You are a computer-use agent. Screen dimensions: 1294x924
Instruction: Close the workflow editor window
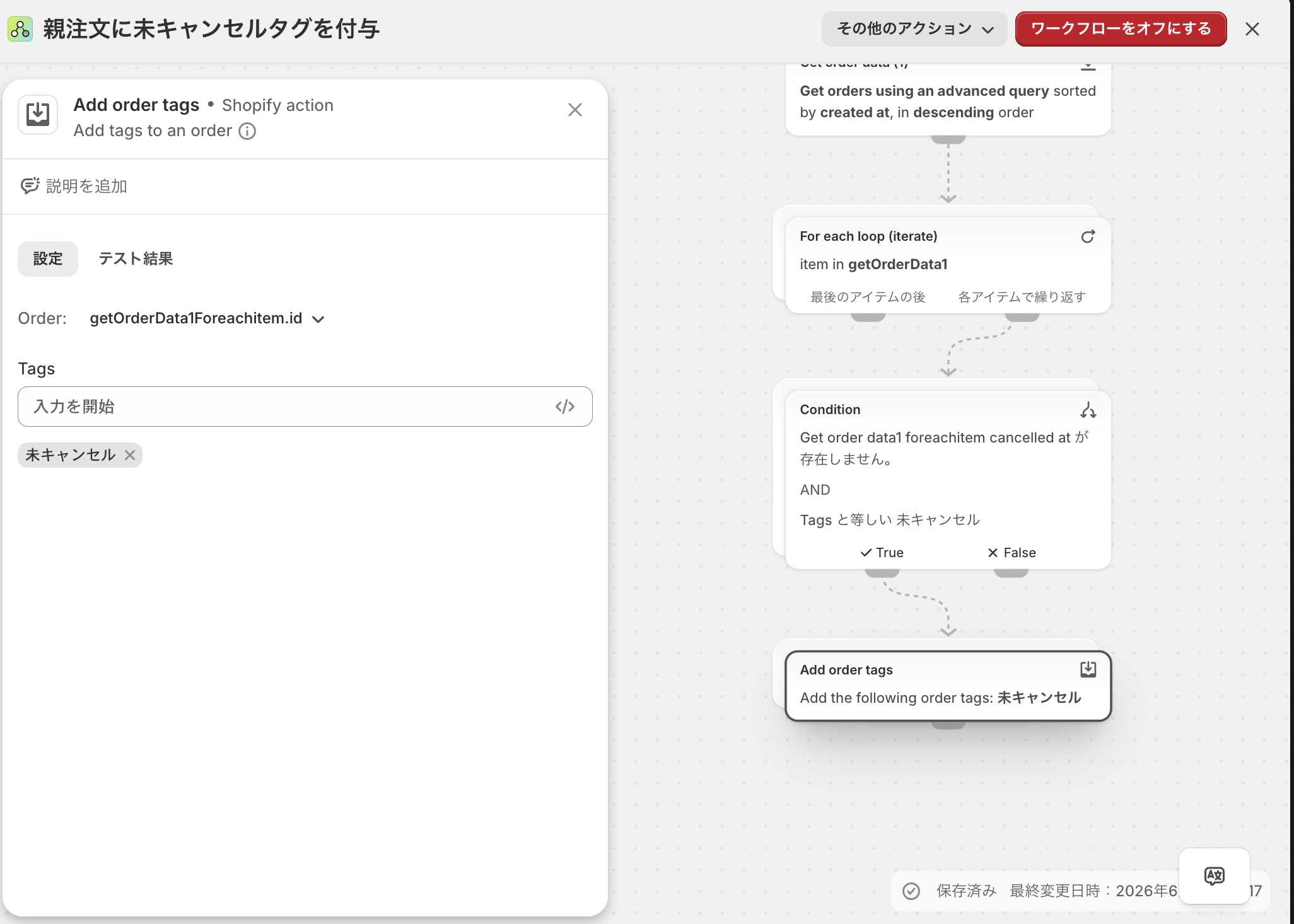[1252, 29]
